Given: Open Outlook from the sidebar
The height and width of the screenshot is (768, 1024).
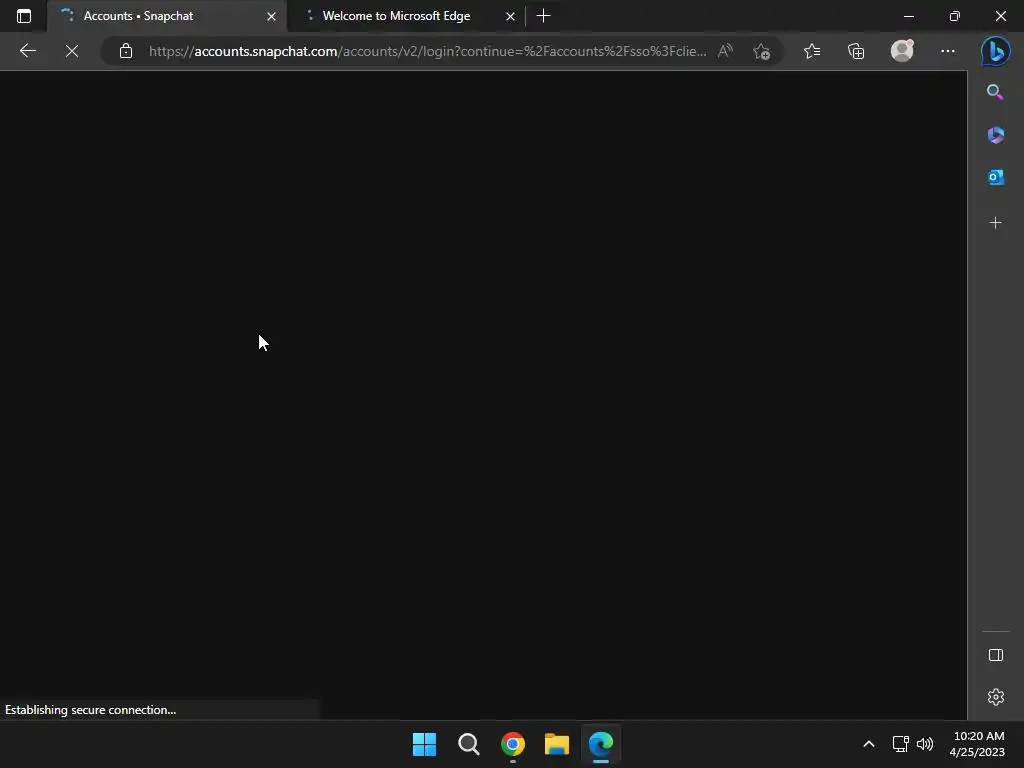Looking at the screenshot, I should [995, 177].
